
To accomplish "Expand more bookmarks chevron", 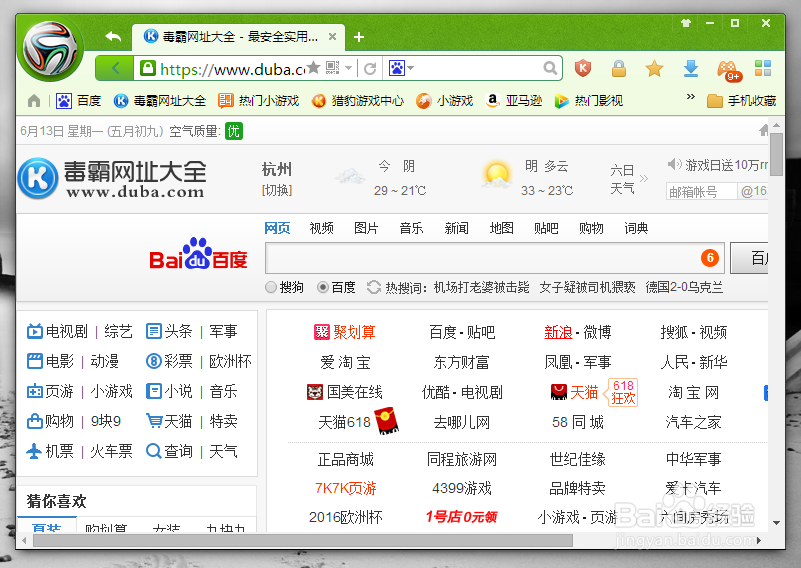I will [x=691, y=97].
